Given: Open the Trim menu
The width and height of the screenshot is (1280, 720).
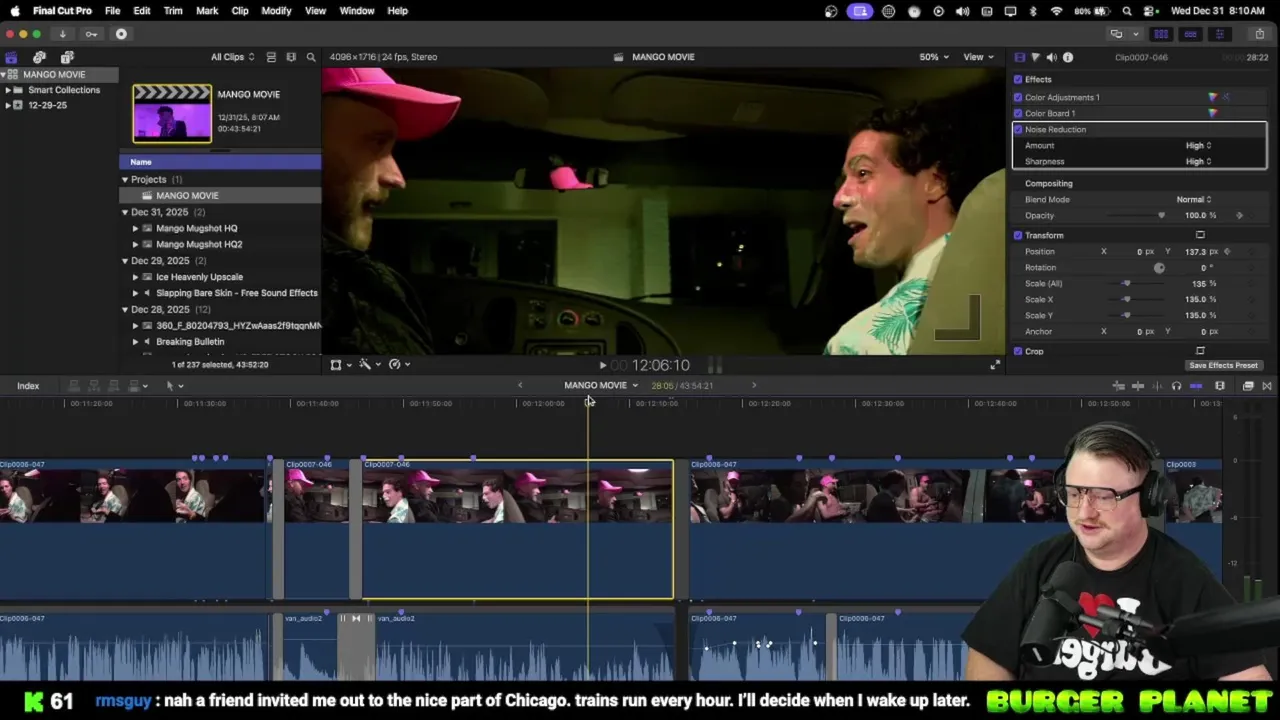Looking at the screenshot, I should (x=173, y=11).
